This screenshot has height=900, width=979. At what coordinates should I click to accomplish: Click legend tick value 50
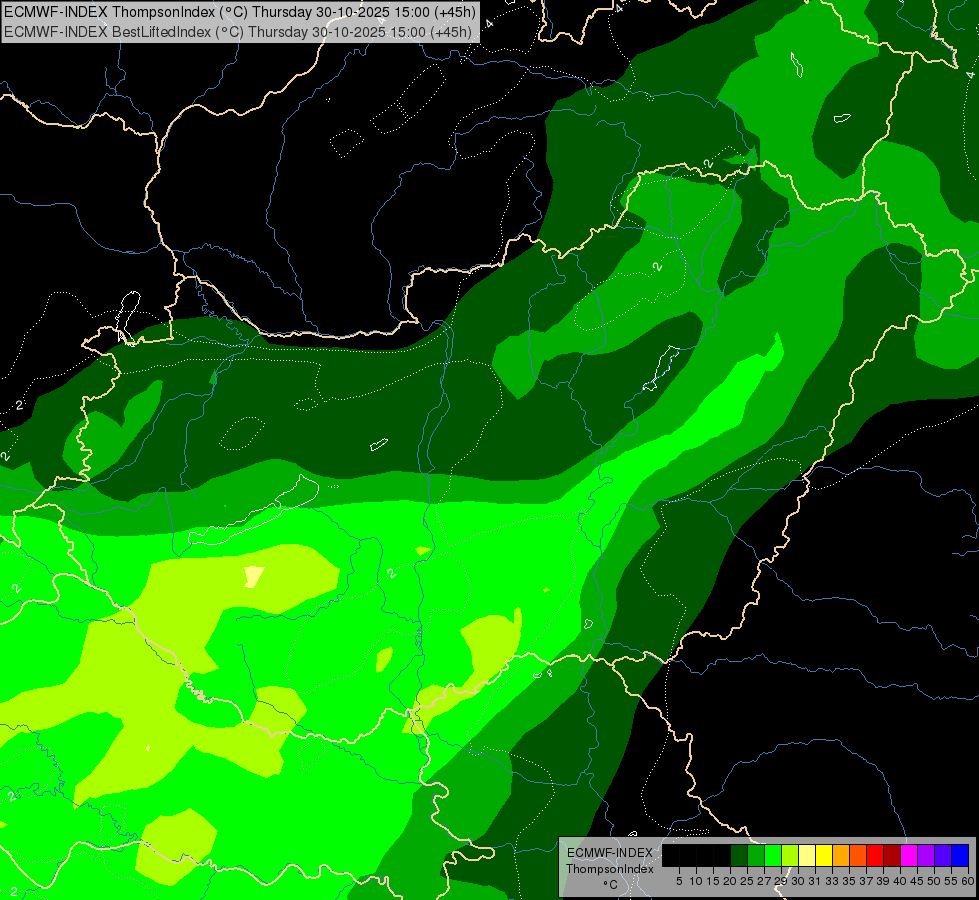tap(934, 881)
